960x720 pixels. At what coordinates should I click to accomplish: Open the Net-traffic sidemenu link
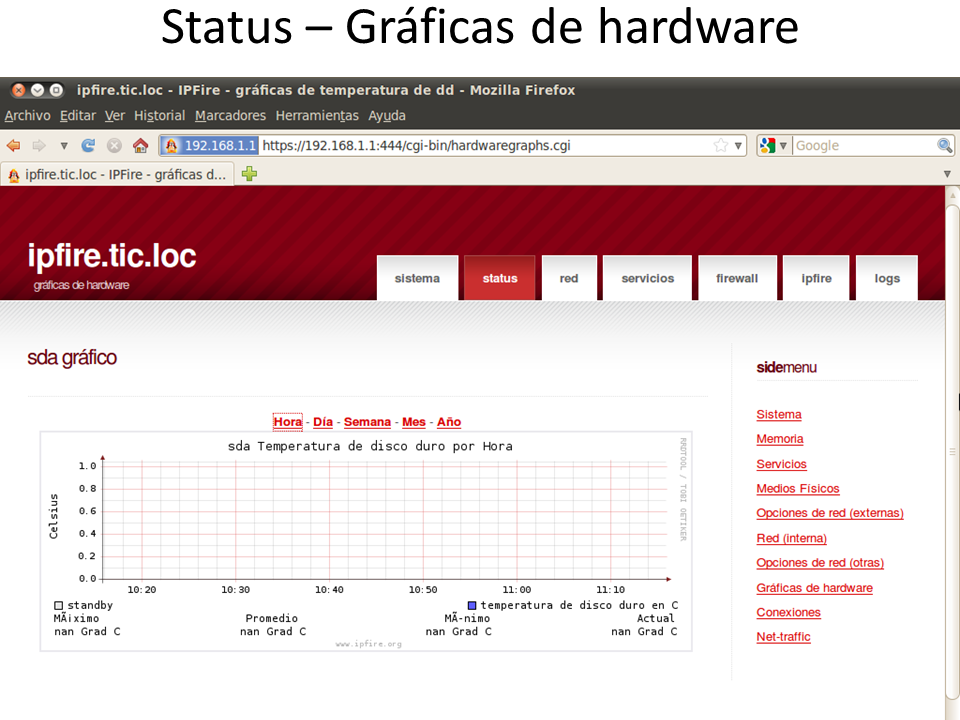click(783, 637)
